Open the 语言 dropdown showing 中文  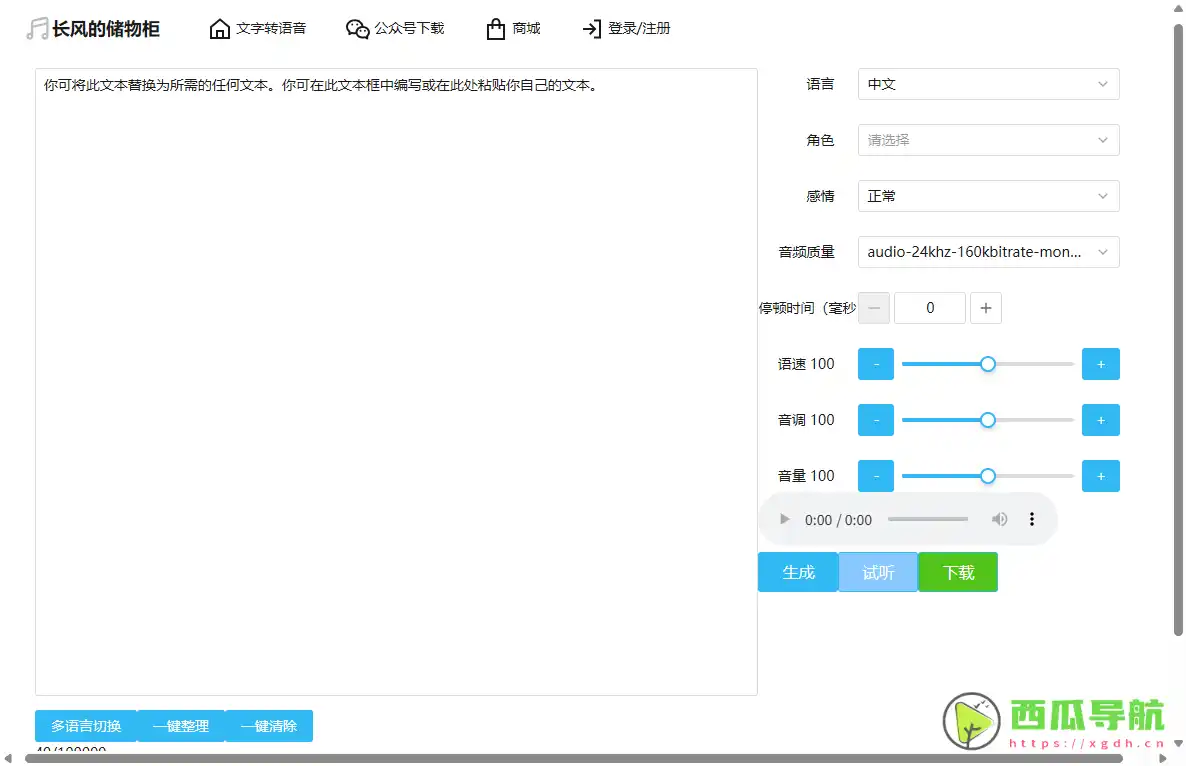click(989, 84)
